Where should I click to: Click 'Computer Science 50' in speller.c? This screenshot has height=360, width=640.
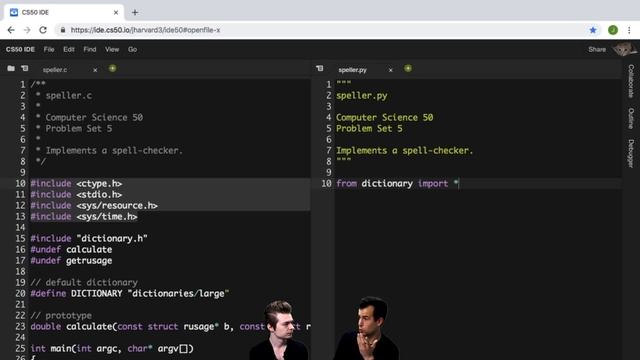point(94,118)
